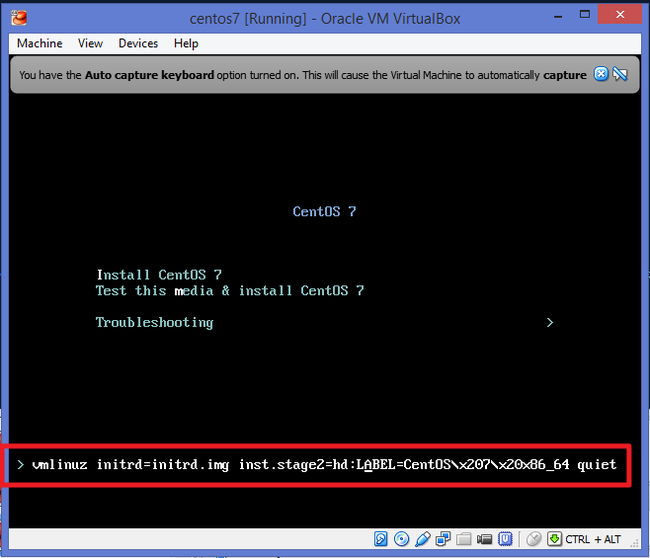Screen dimensions: 650x558
Task: Click the optical disc status icon
Action: [401, 539]
